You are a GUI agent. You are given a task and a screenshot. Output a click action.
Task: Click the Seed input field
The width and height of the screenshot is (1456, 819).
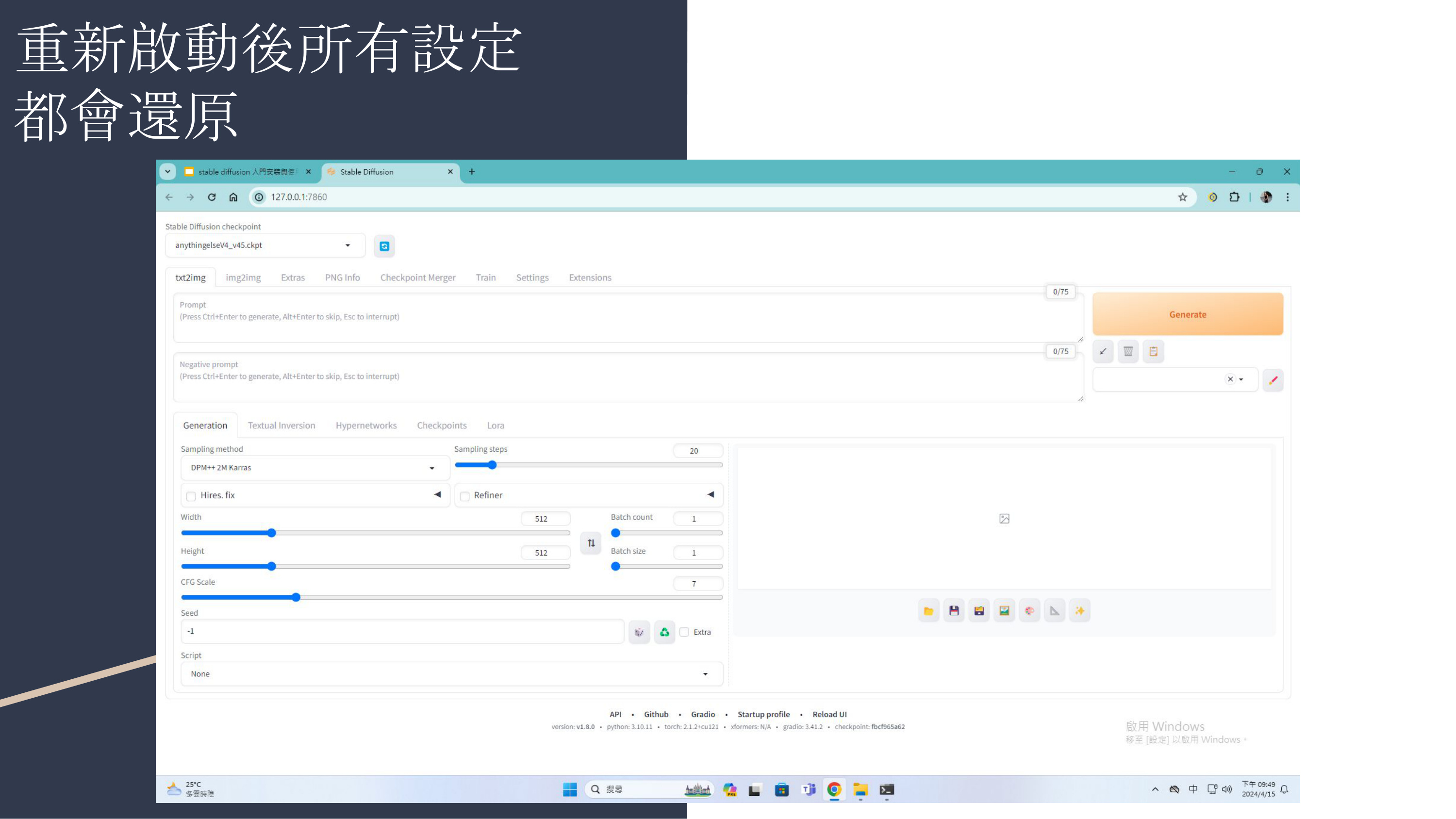click(x=402, y=631)
